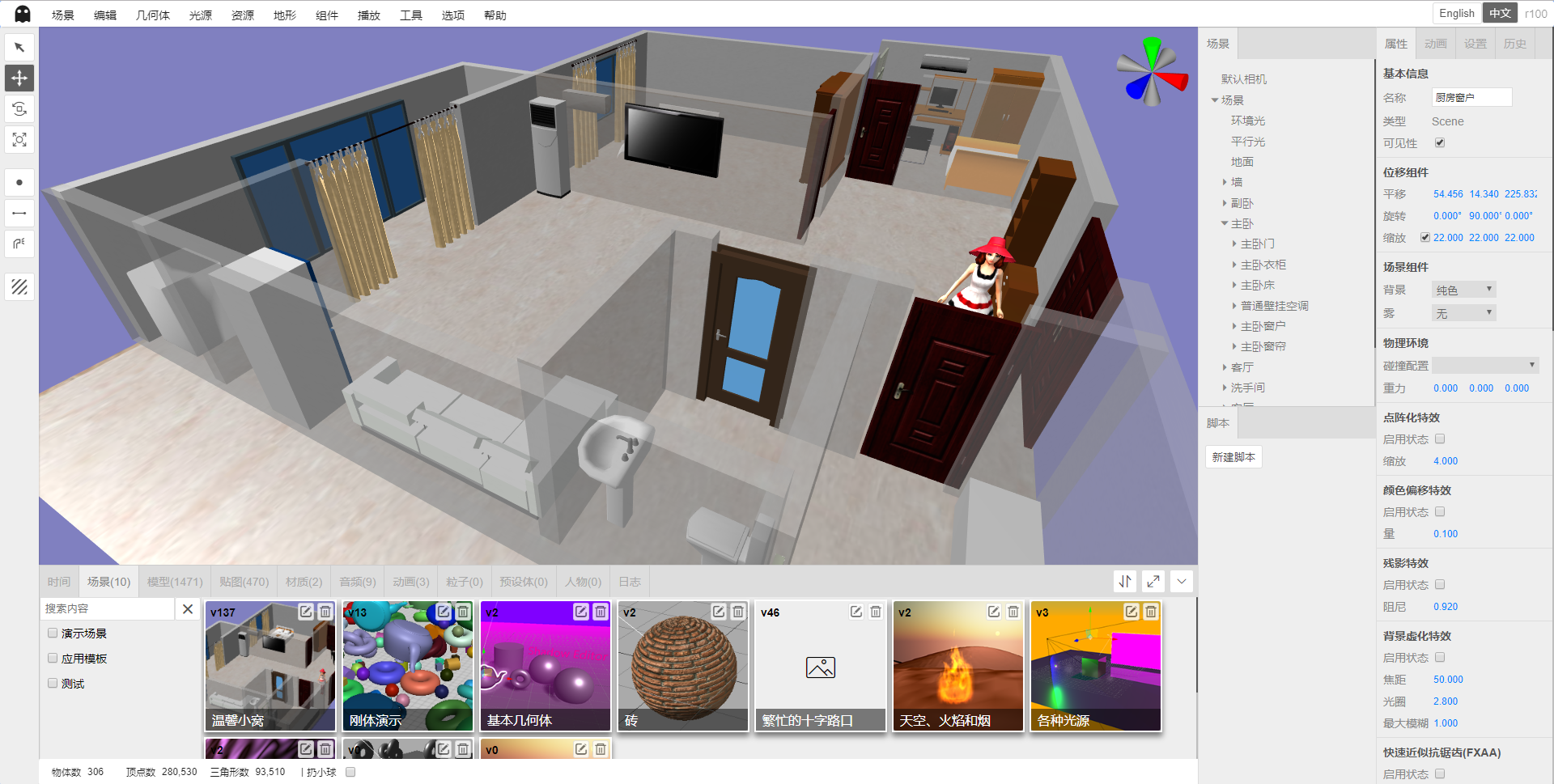Edit the 繁忙的十字路口 scene card

[x=856, y=612]
